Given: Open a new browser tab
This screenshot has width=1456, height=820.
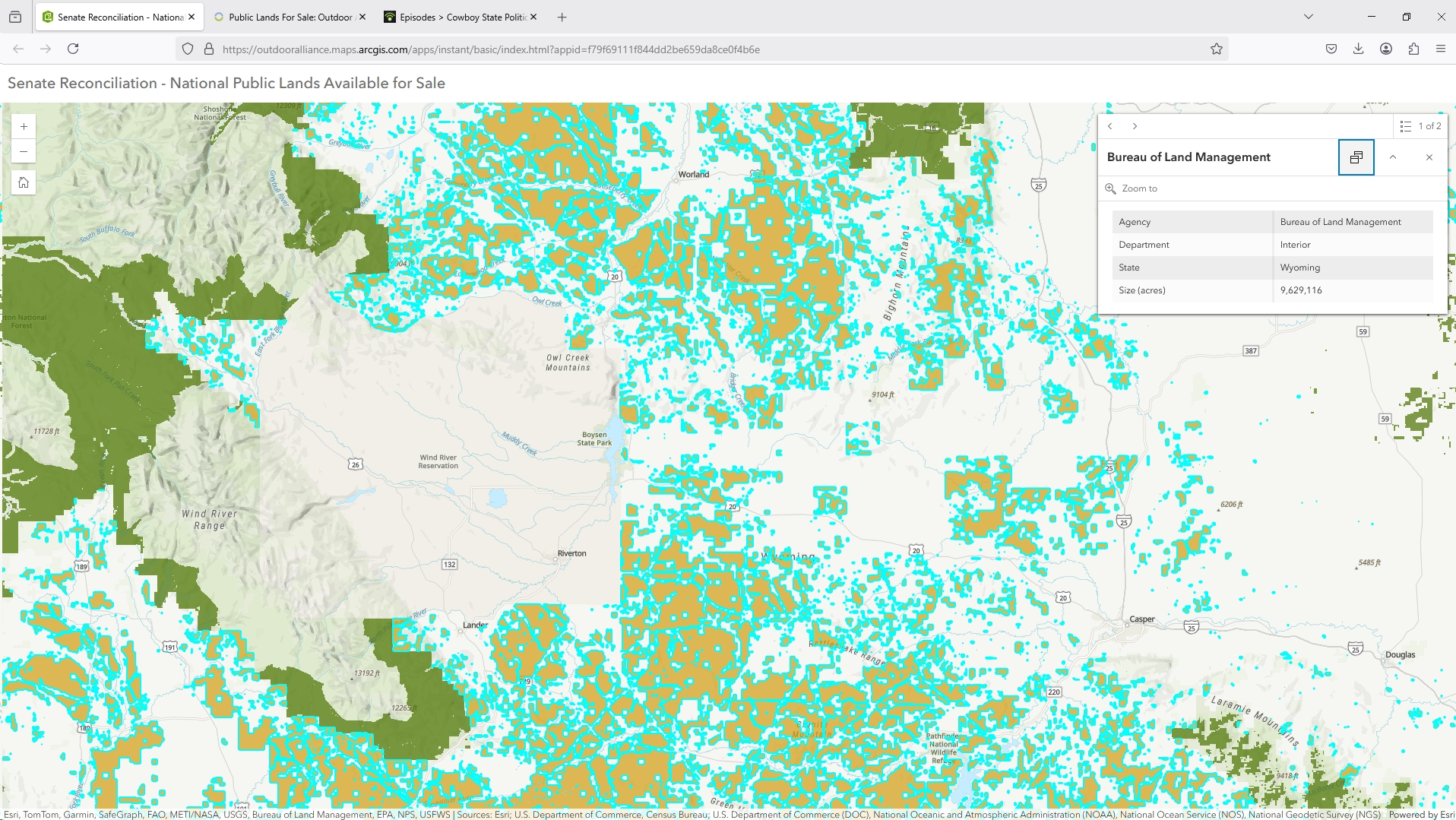Looking at the screenshot, I should click(x=562, y=17).
